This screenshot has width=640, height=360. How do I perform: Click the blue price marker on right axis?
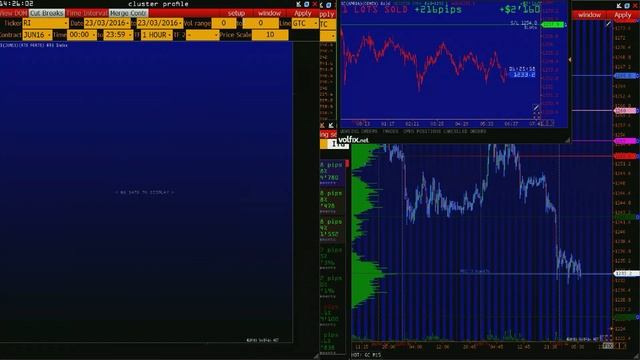(626, 76)
